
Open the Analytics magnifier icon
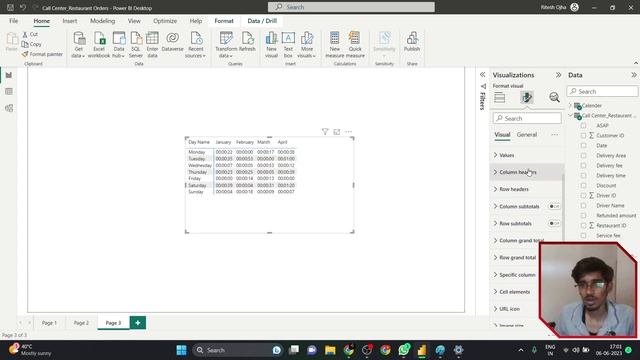(x=554, y=98)
